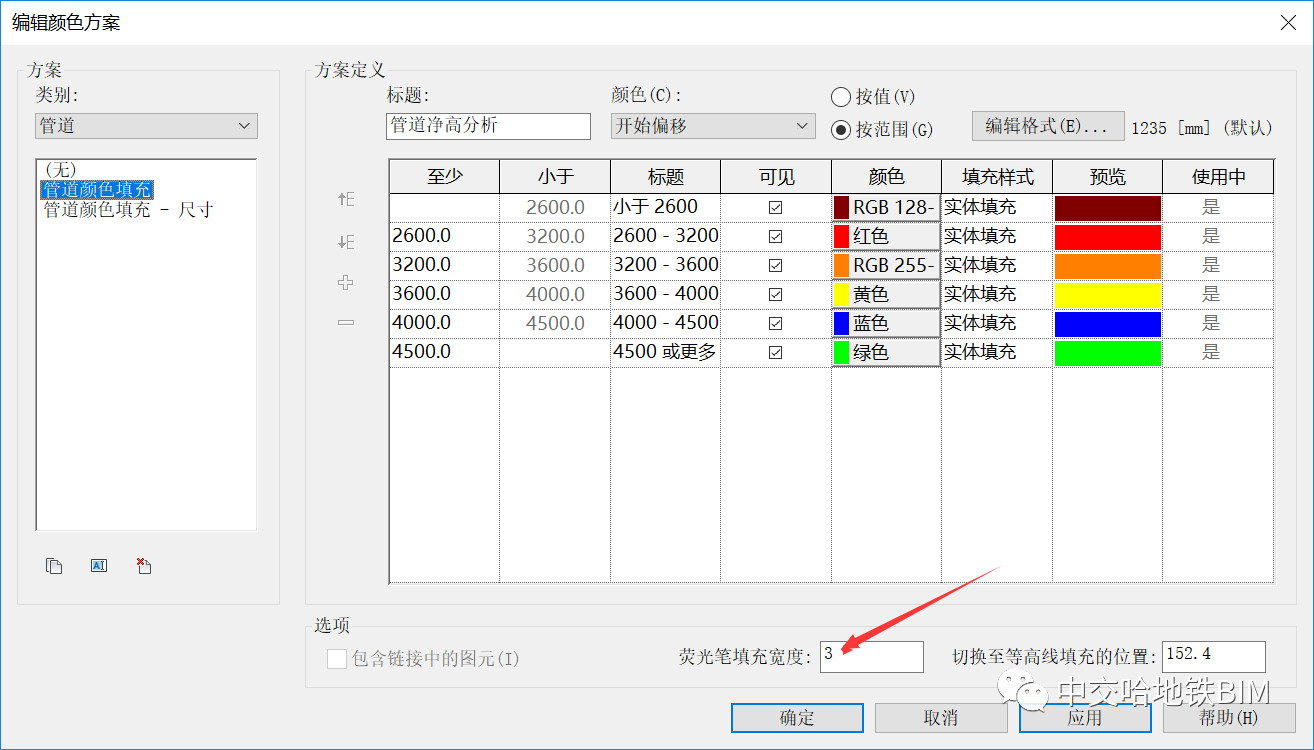Open the 类别 管道 dropdown

pos(146,126)
